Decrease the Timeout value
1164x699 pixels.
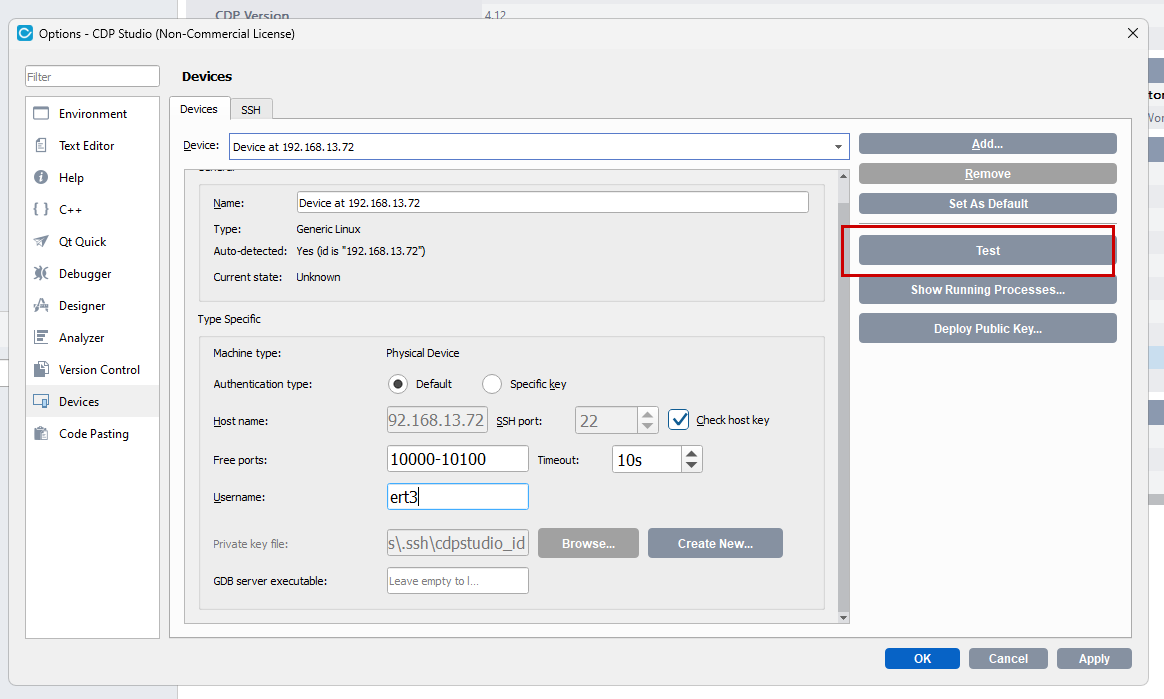pyautogui.click(x=691, y=465)
